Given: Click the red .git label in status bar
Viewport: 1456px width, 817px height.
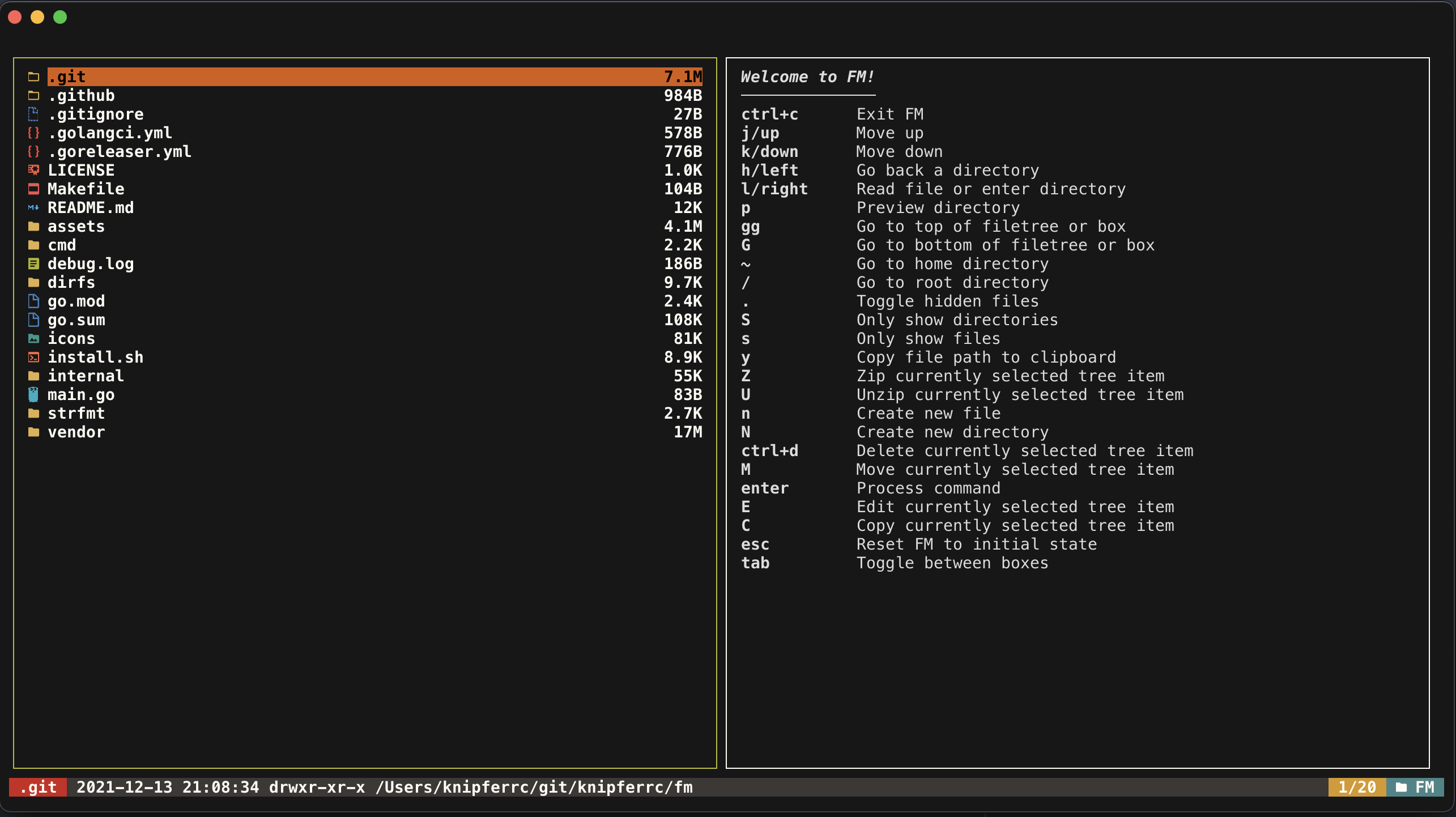Looking at the screenshot, I should click(38, 788).
